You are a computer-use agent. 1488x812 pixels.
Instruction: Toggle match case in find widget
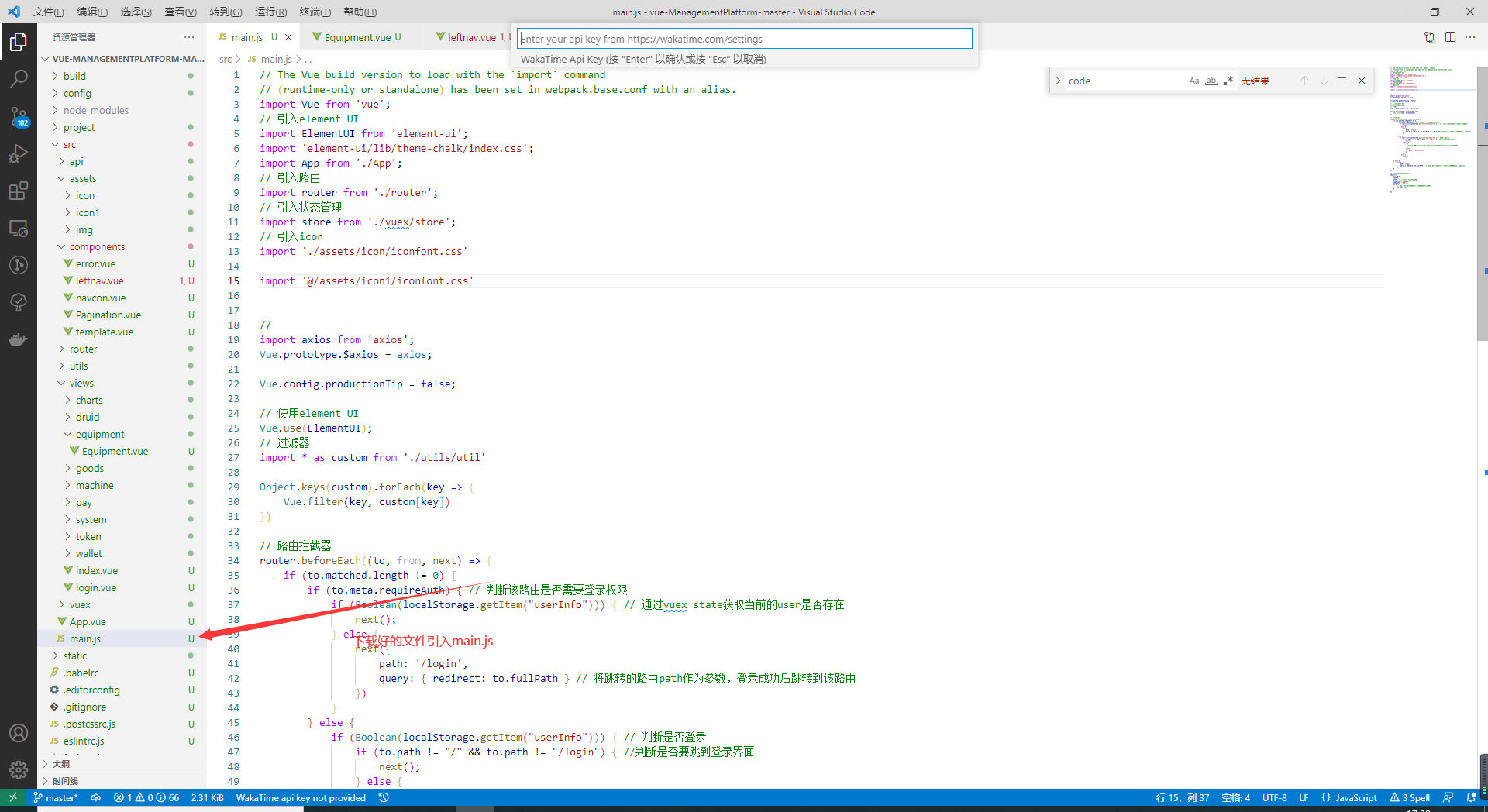[1194, 81]
